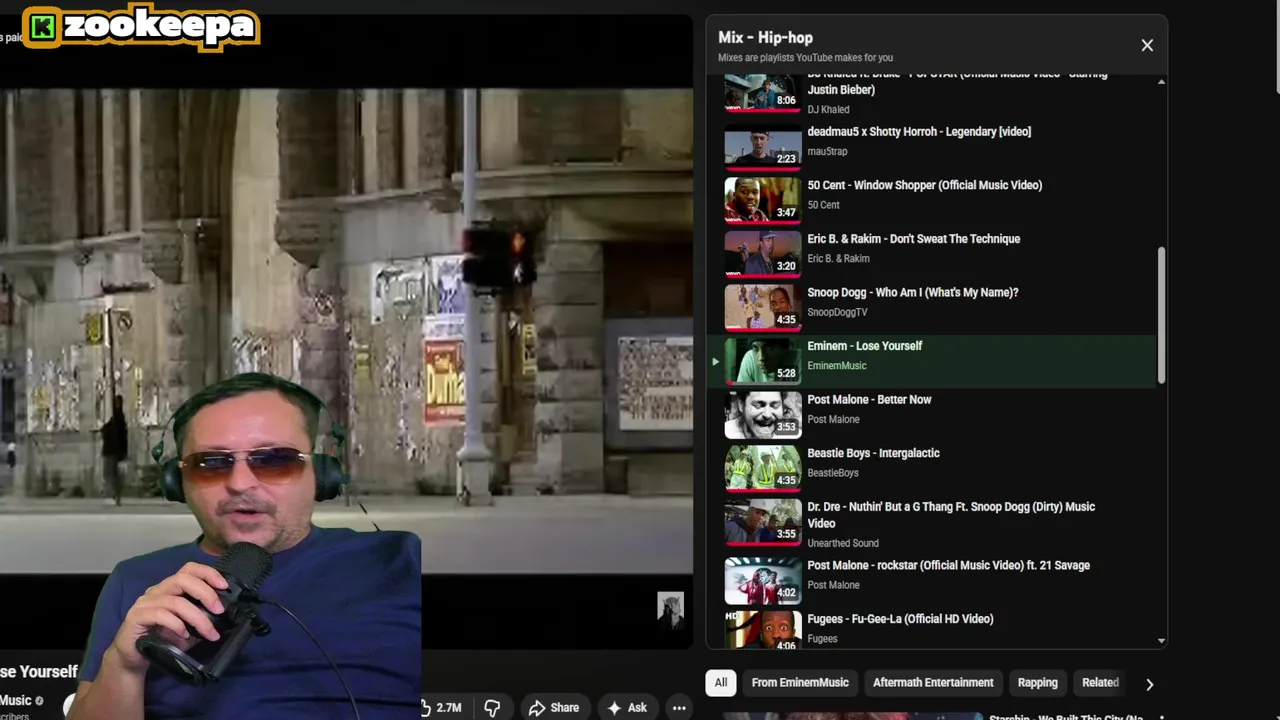Click the channel watermark in video corner
The image size is (1280, 720).
(670, 608)
